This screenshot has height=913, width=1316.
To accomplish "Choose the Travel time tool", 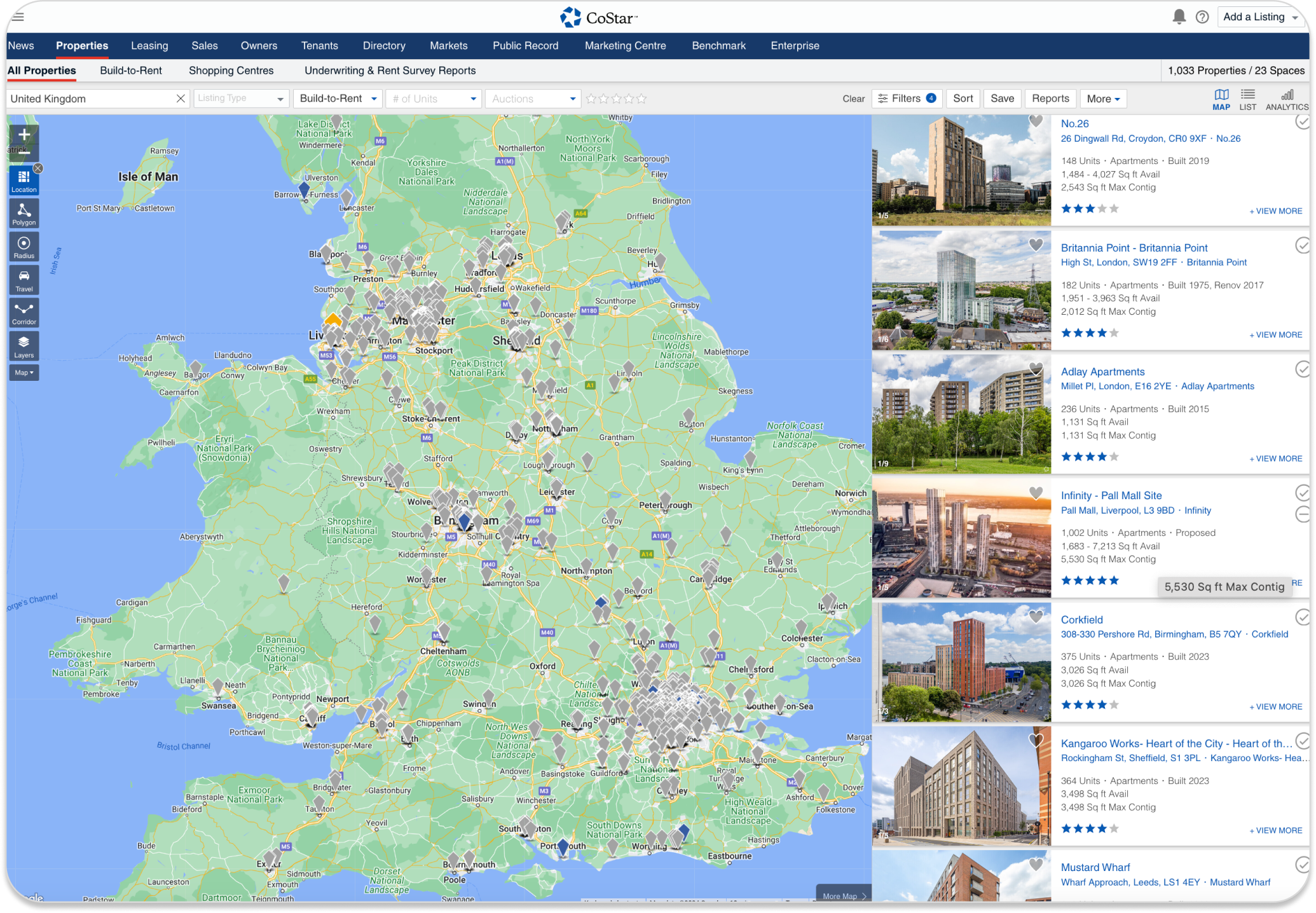I will (x=24, y=279).
